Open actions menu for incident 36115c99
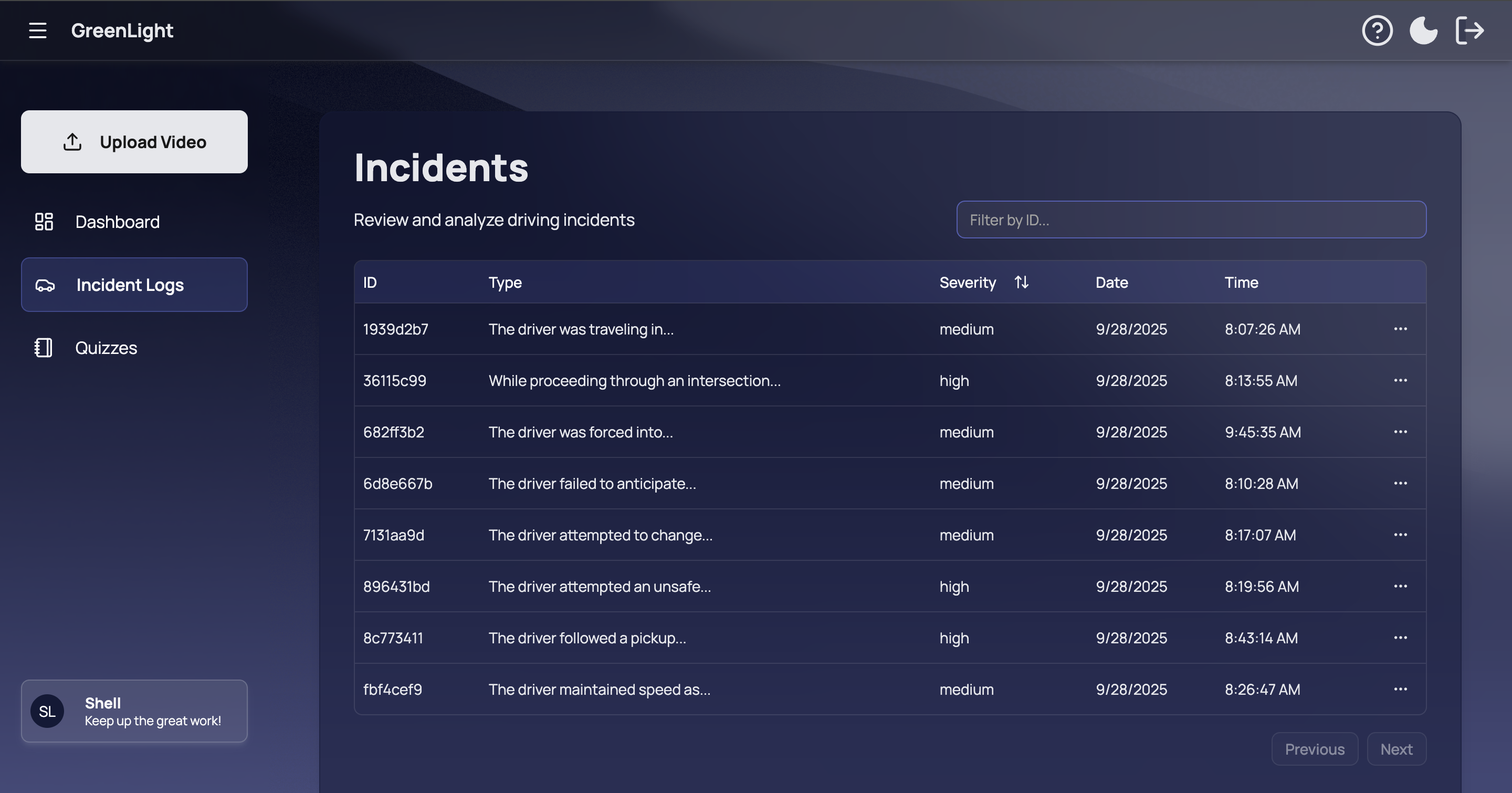1512x793 pixels. 1401,380
